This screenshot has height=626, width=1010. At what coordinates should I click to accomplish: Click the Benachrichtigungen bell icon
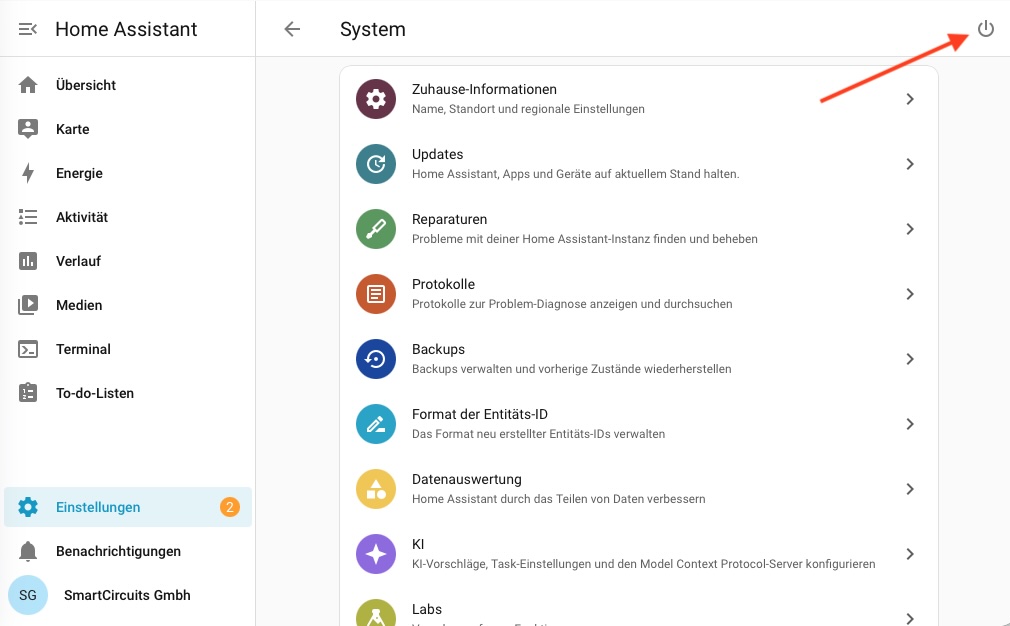(28, 551)
